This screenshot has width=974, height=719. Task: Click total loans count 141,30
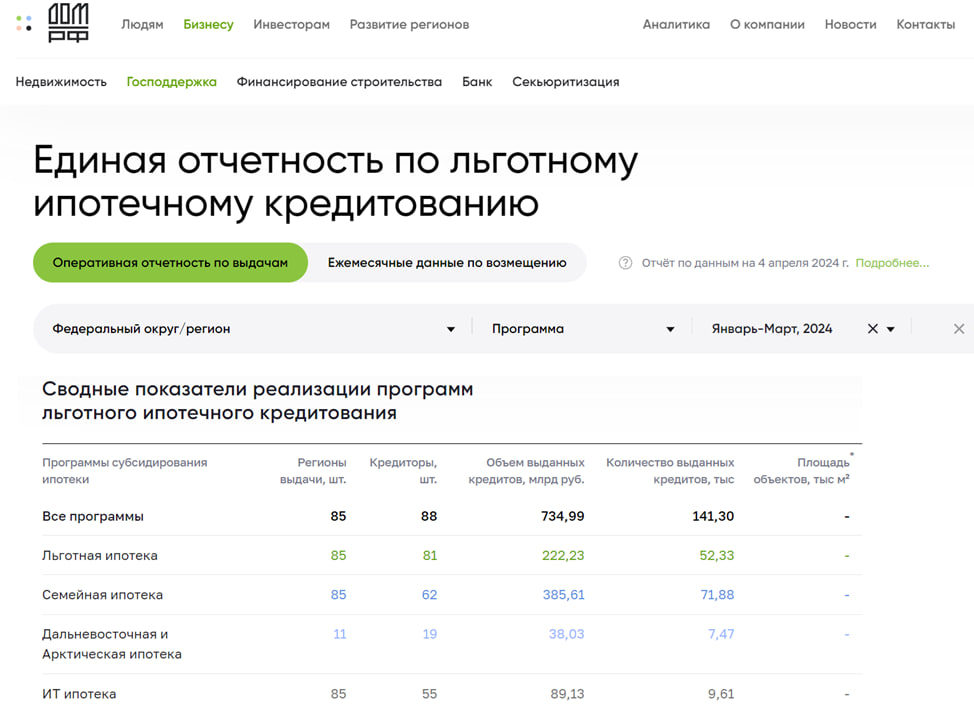point(713,516)
